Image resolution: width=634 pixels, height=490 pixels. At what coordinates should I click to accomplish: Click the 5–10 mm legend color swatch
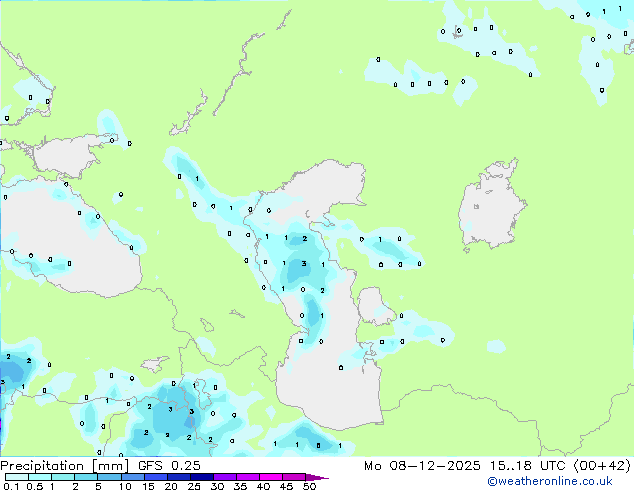click(x=109, y=477)
